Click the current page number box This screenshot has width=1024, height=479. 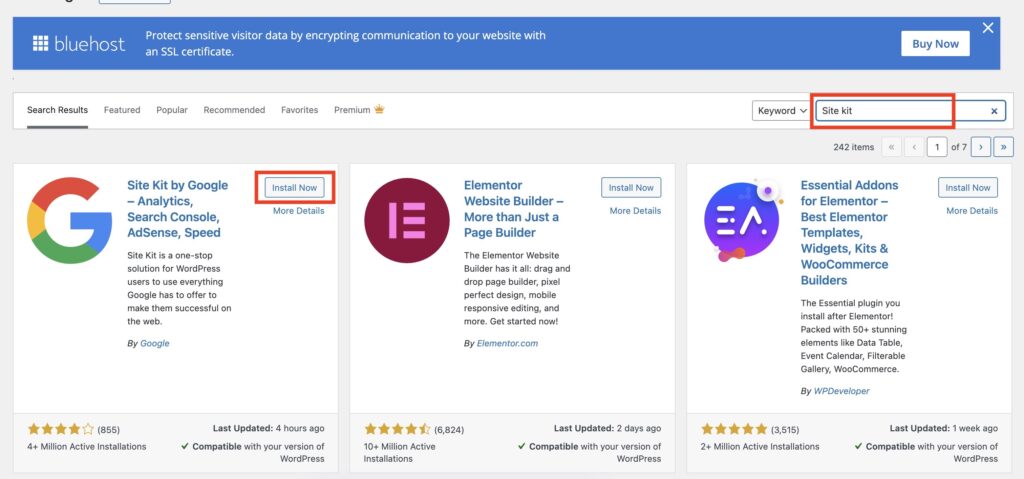(x=937, y=147)
